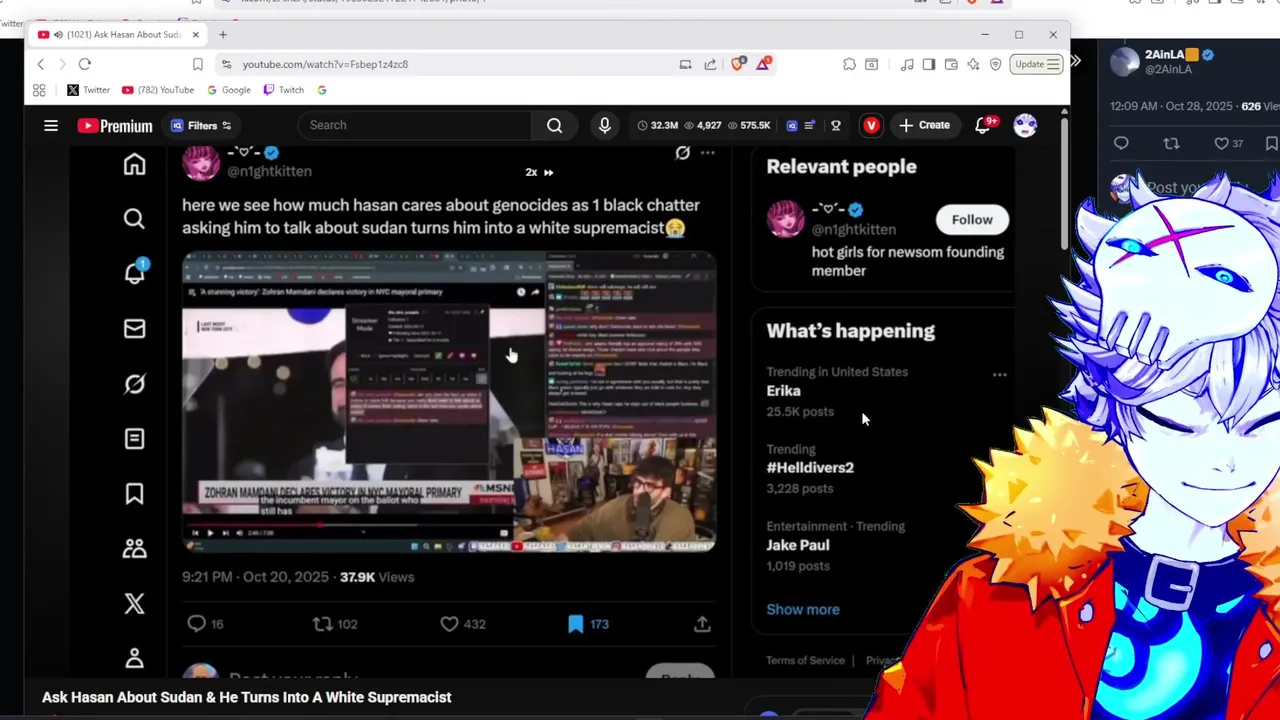
Task: Open the trending topic Erika
Action: click(784, 391)
